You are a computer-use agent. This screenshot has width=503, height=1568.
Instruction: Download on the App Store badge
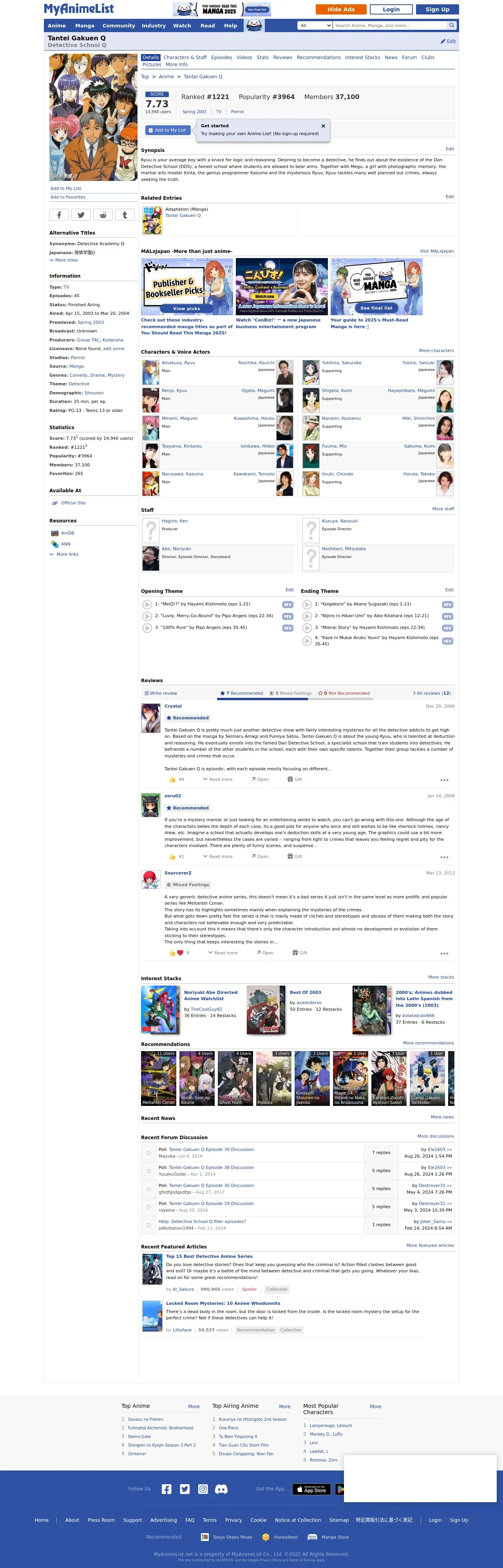coord(312,1489)
